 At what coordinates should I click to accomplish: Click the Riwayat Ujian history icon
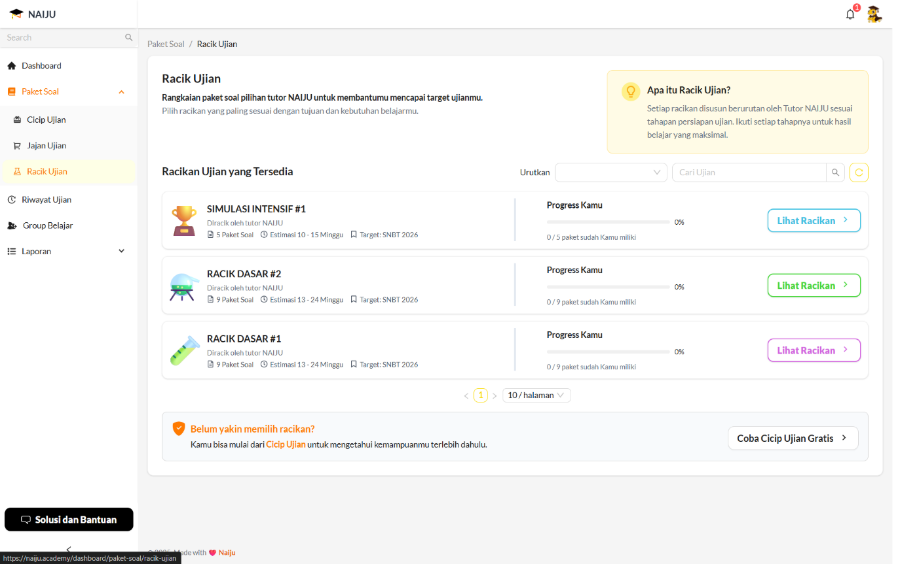tap(11, 200)
